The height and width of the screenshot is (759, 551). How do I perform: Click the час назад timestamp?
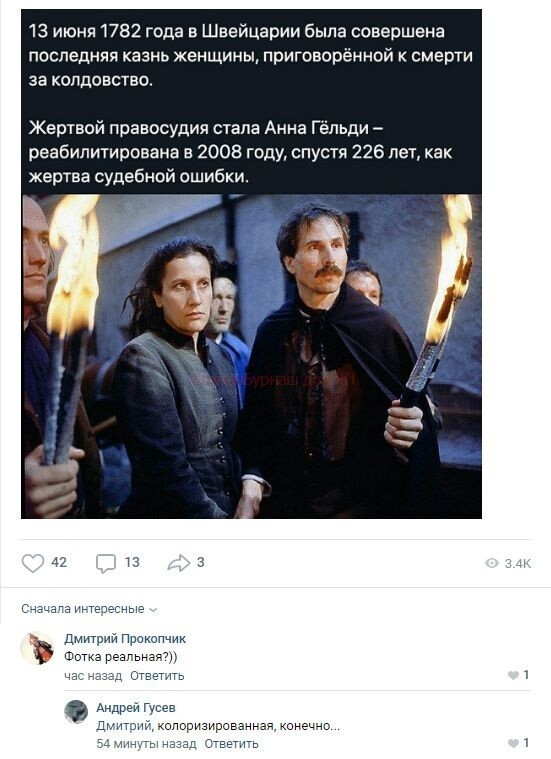click(93, 676)
